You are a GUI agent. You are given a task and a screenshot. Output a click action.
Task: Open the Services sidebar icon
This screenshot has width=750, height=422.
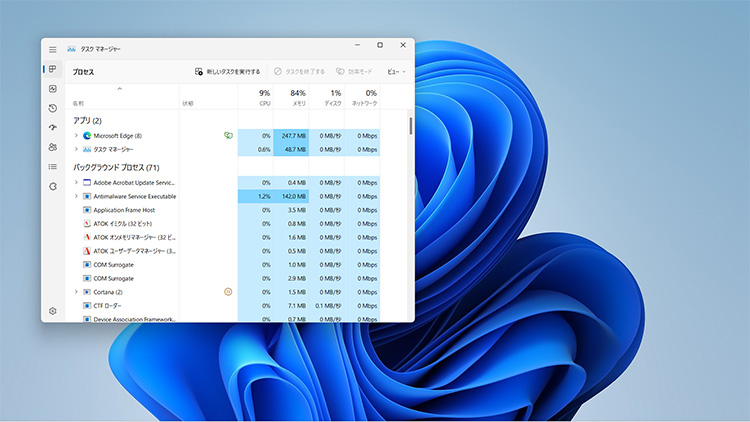(x=53, y=186)
